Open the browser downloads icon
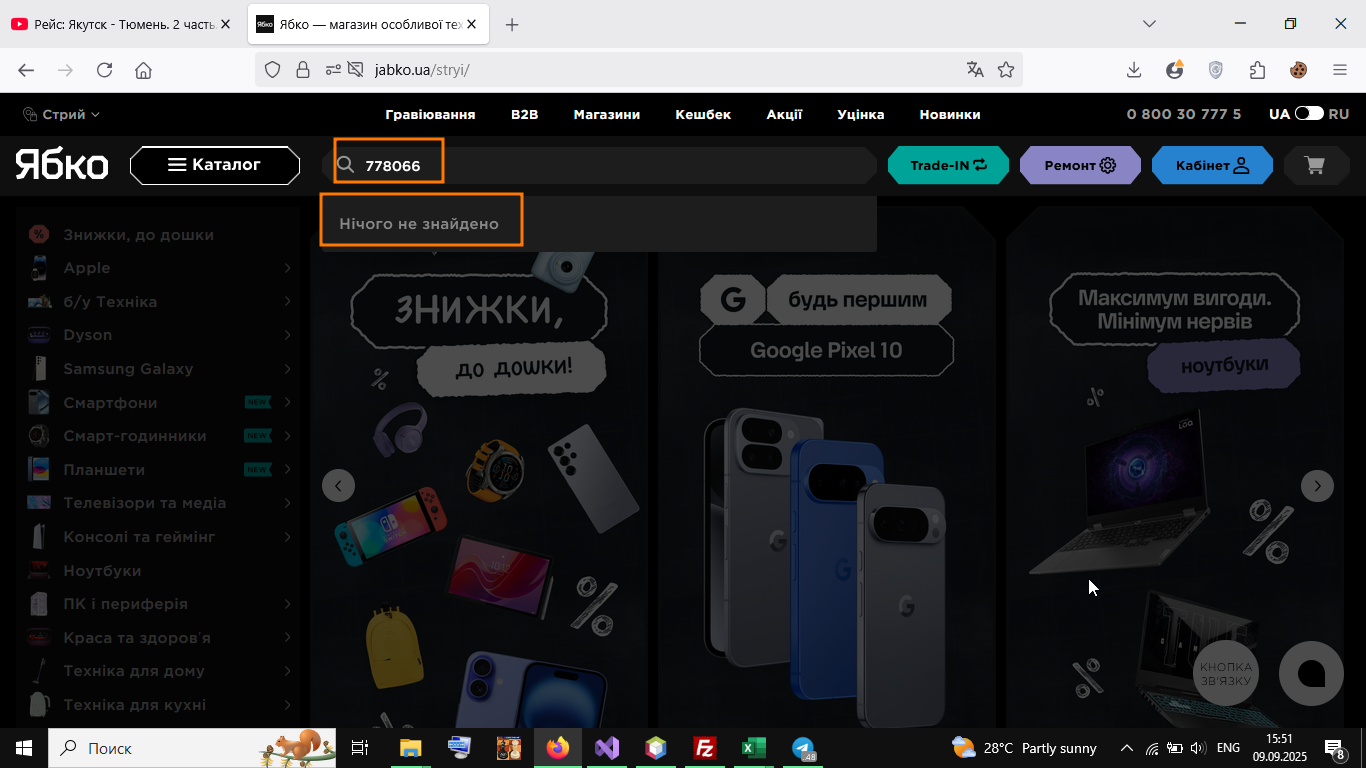The width and height of the screenshot is (1366, 768). 1134,70
